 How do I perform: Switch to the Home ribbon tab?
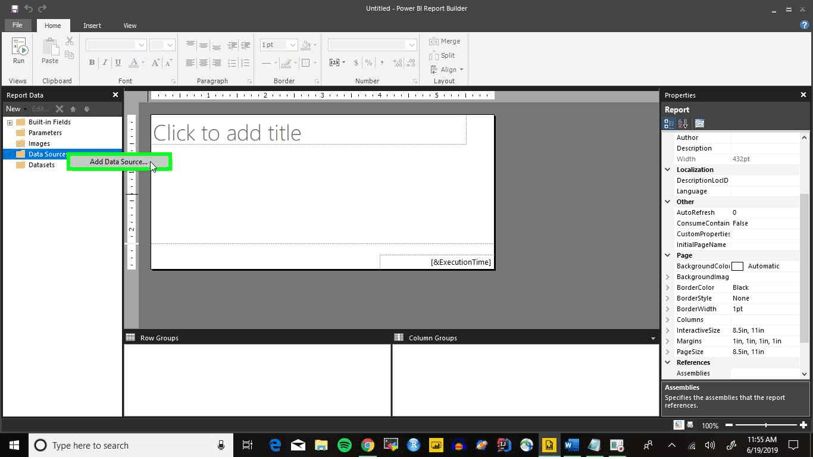tap(52, 25)
